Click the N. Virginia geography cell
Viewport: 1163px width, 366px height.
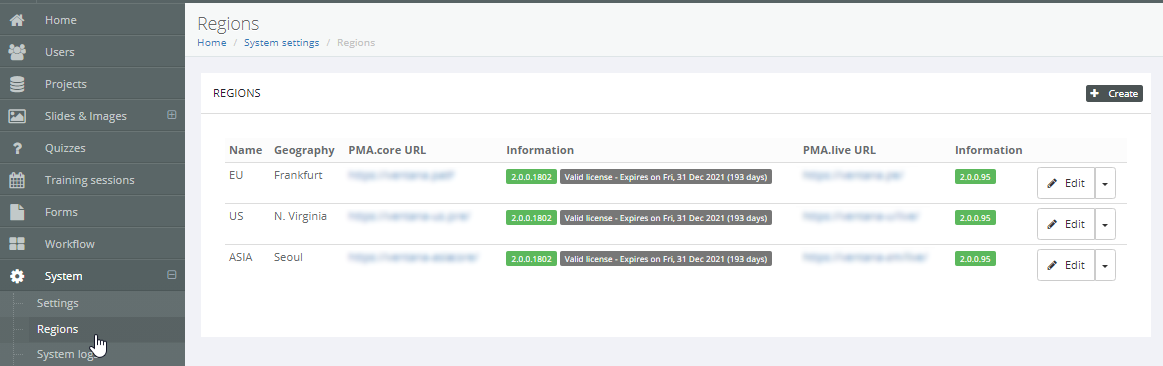pos(300,216)
